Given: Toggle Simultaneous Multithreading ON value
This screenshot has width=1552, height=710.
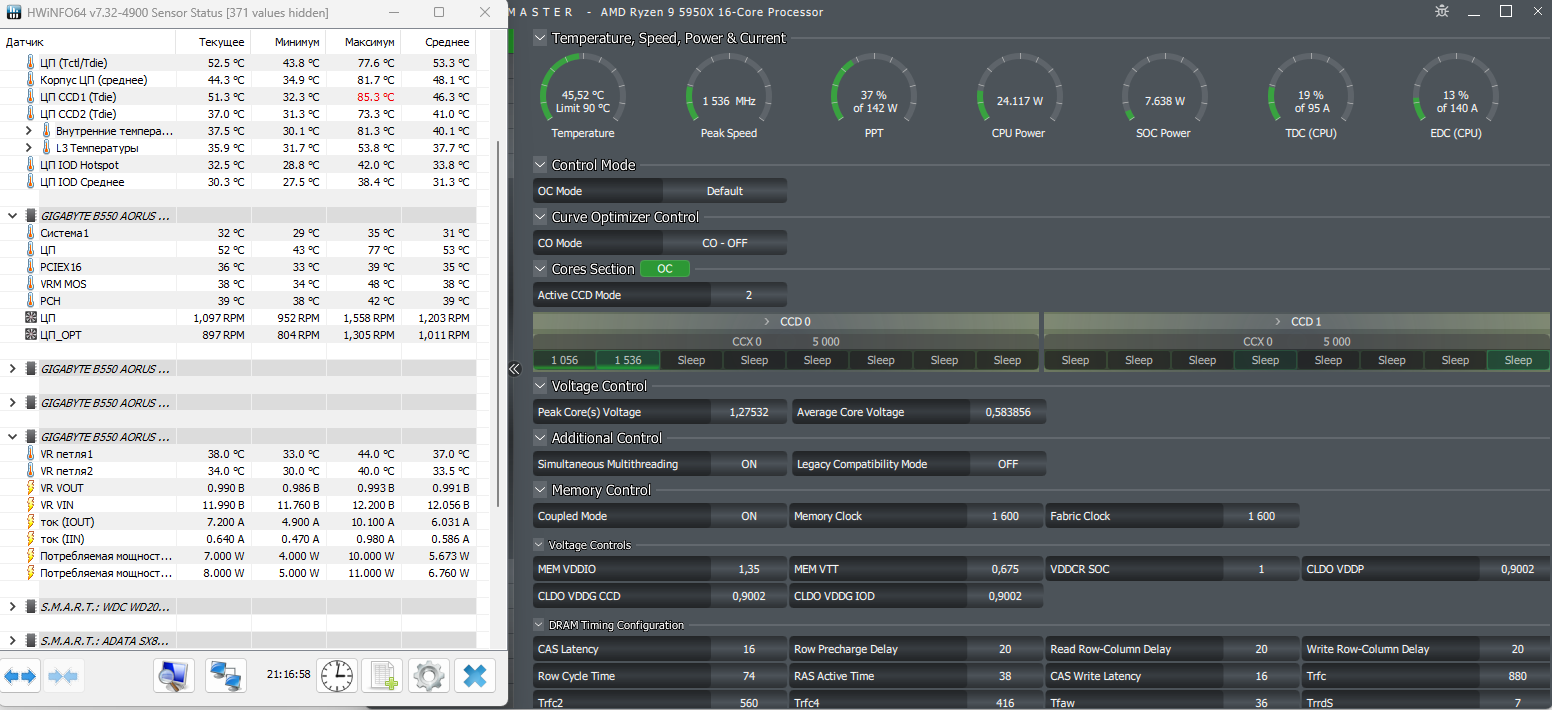Looking at the screenshot, I should [x=749, y=464].
